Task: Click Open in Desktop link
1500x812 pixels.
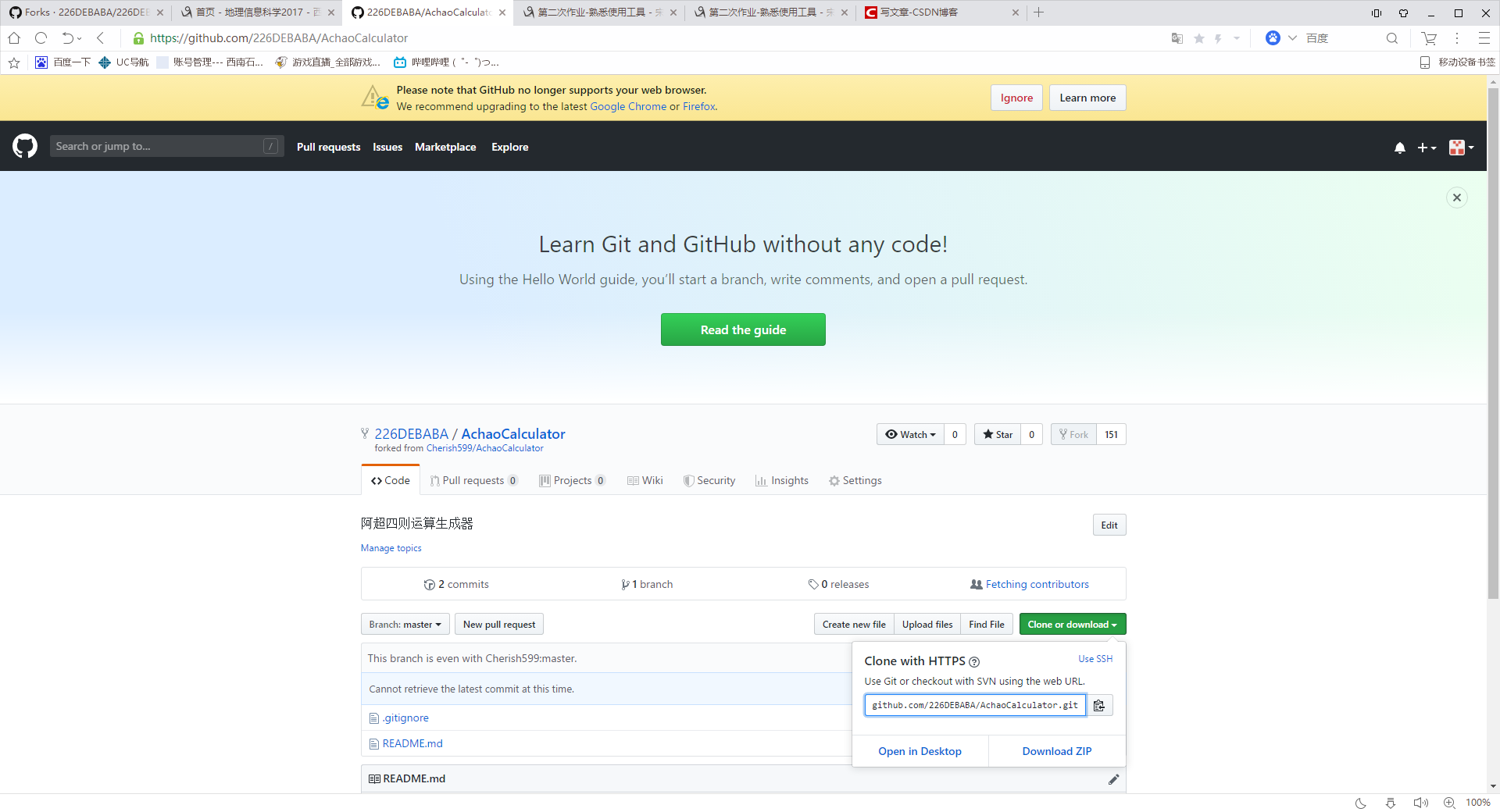Action: (x=920, y=751)
